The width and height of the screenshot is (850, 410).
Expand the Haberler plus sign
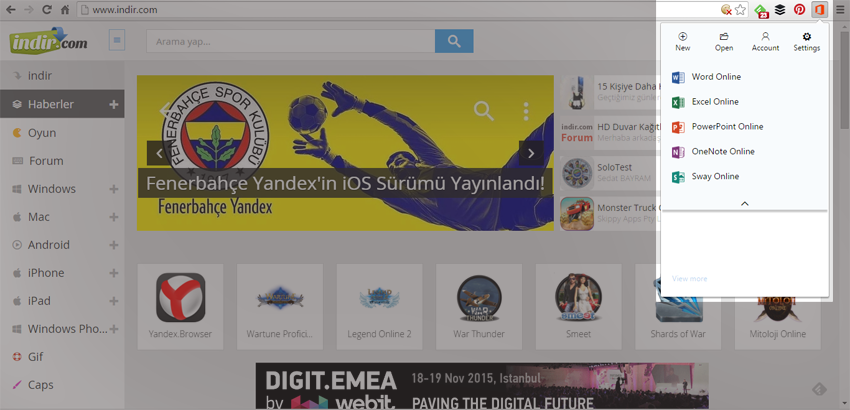click(114, 104)
